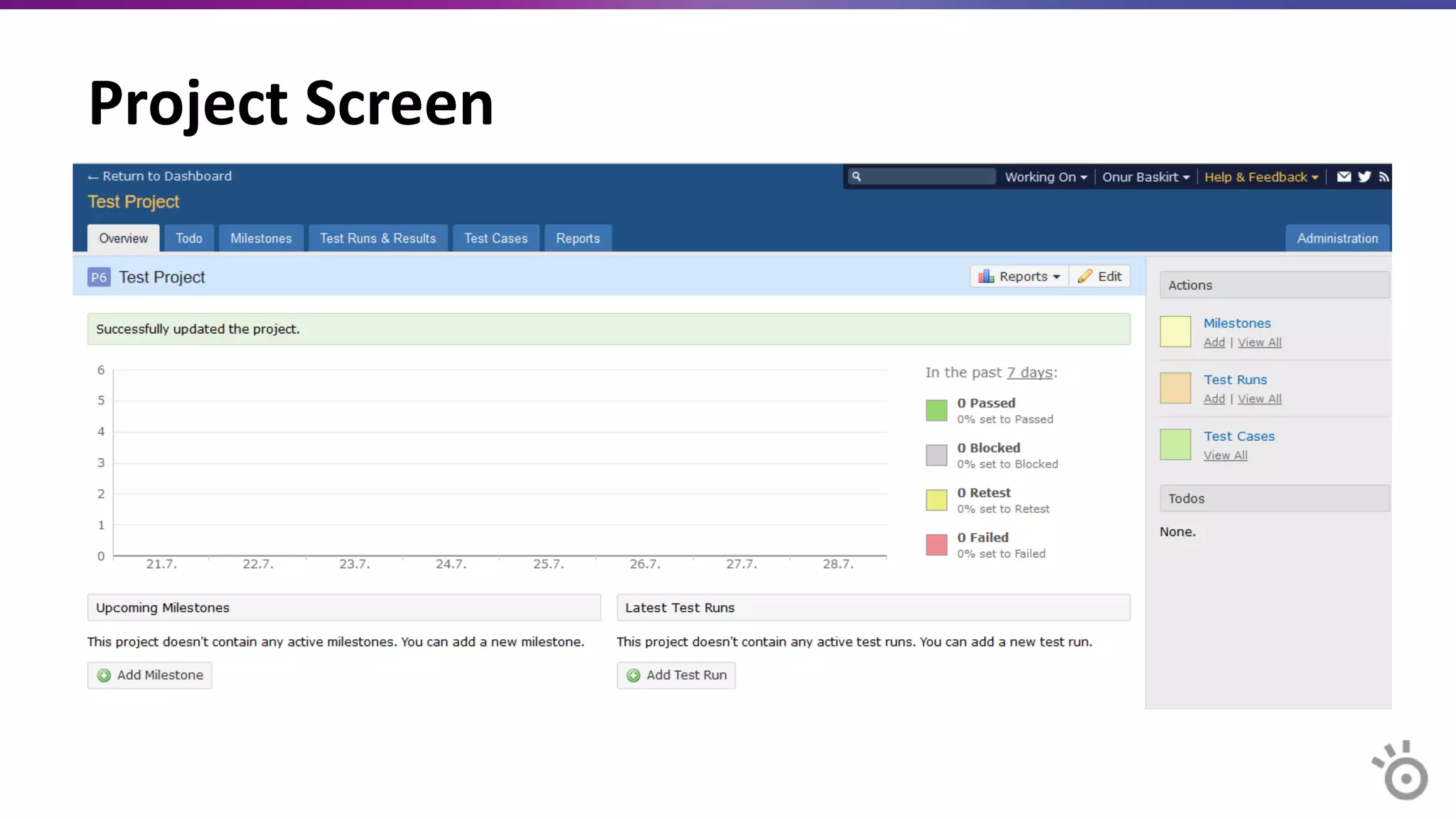Viewport: 1456px width, 819px height.
Task: Click View All under Milestones
Action: point(1260,343)
